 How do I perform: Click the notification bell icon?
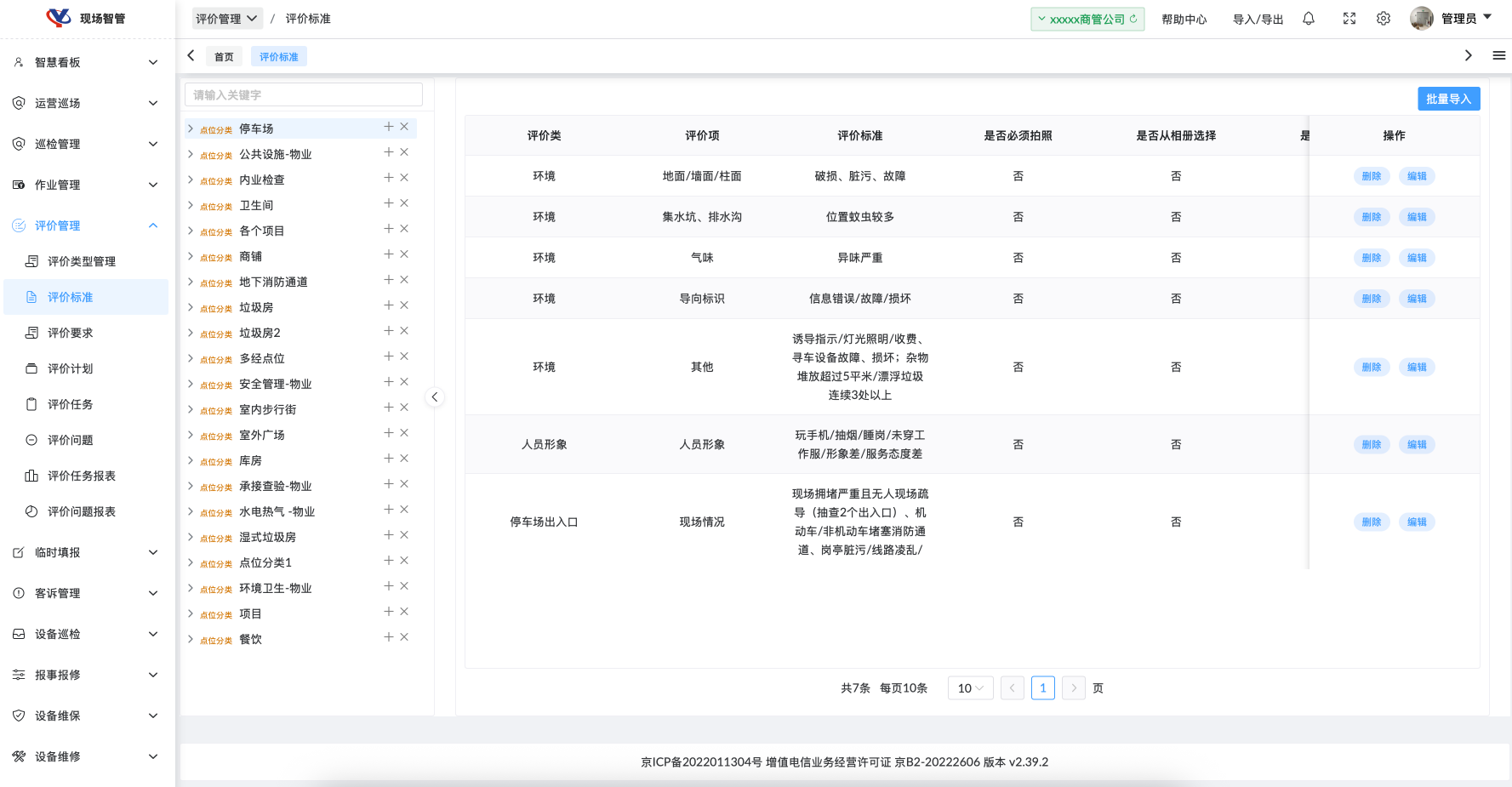[x=1309, y=19]
